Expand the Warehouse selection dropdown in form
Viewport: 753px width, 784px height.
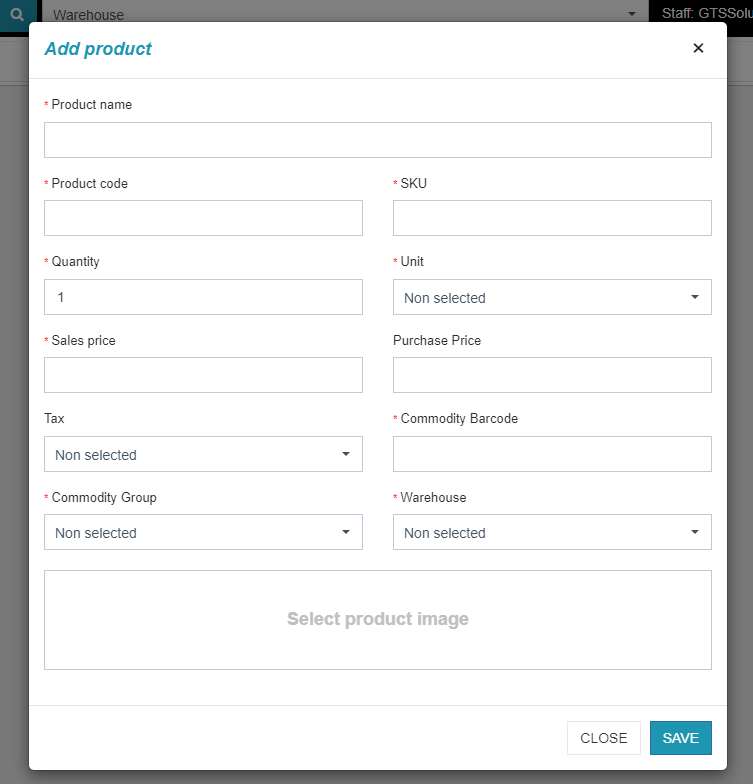[552, 532]
